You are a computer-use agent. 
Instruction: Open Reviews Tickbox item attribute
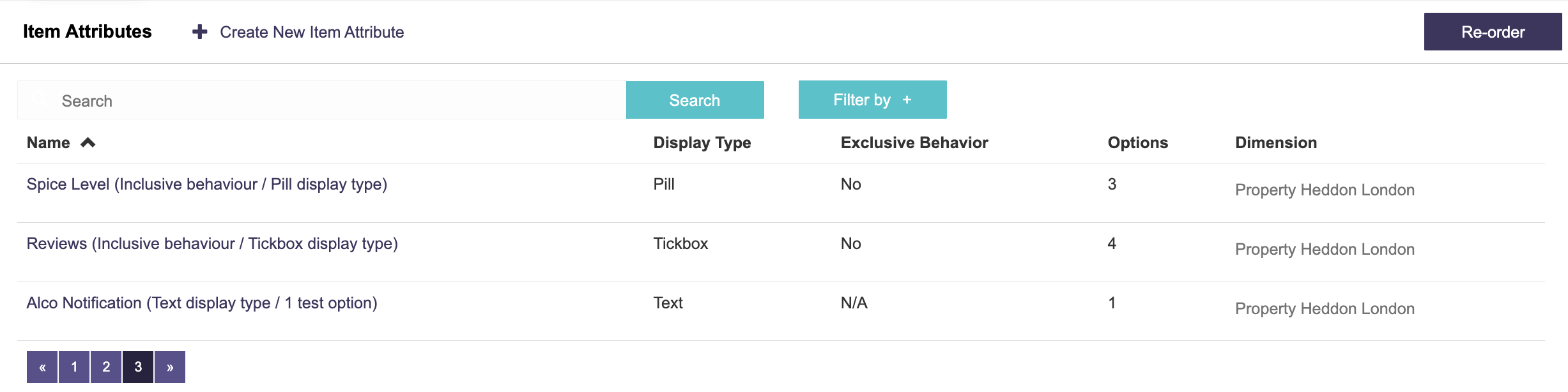coord(212,243)
